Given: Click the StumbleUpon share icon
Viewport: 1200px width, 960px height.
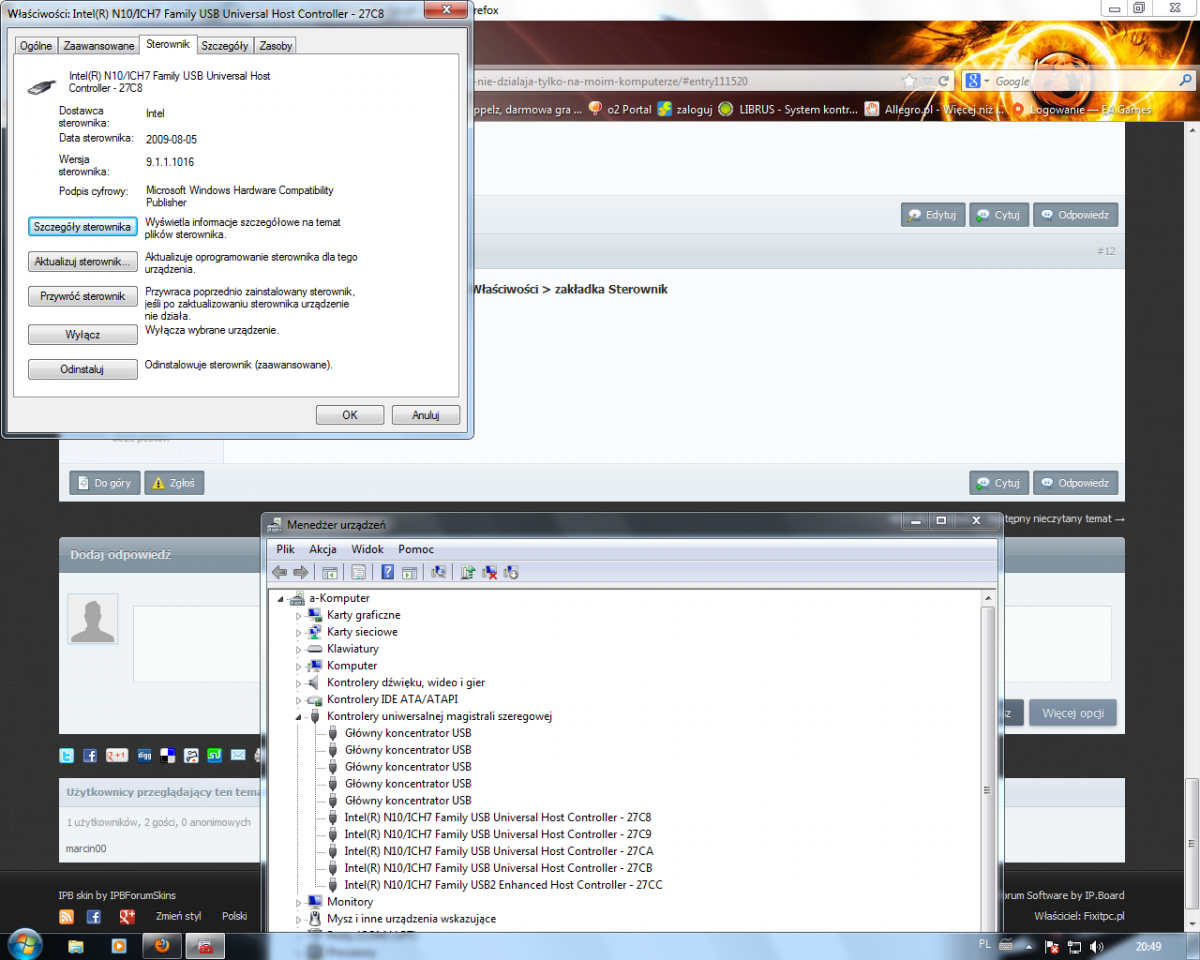Looking at the screenshot, I should [214, 755].
